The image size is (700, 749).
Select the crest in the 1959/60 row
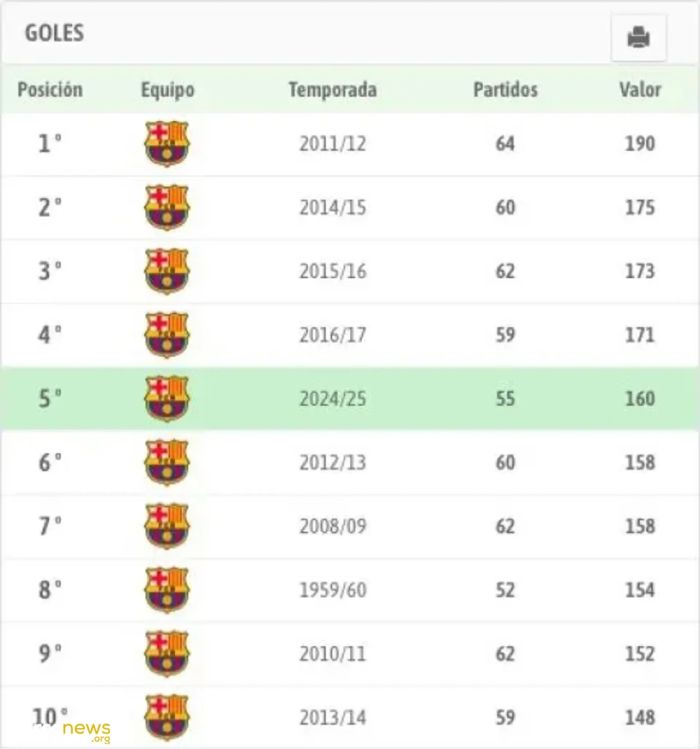tap(167, 590)
